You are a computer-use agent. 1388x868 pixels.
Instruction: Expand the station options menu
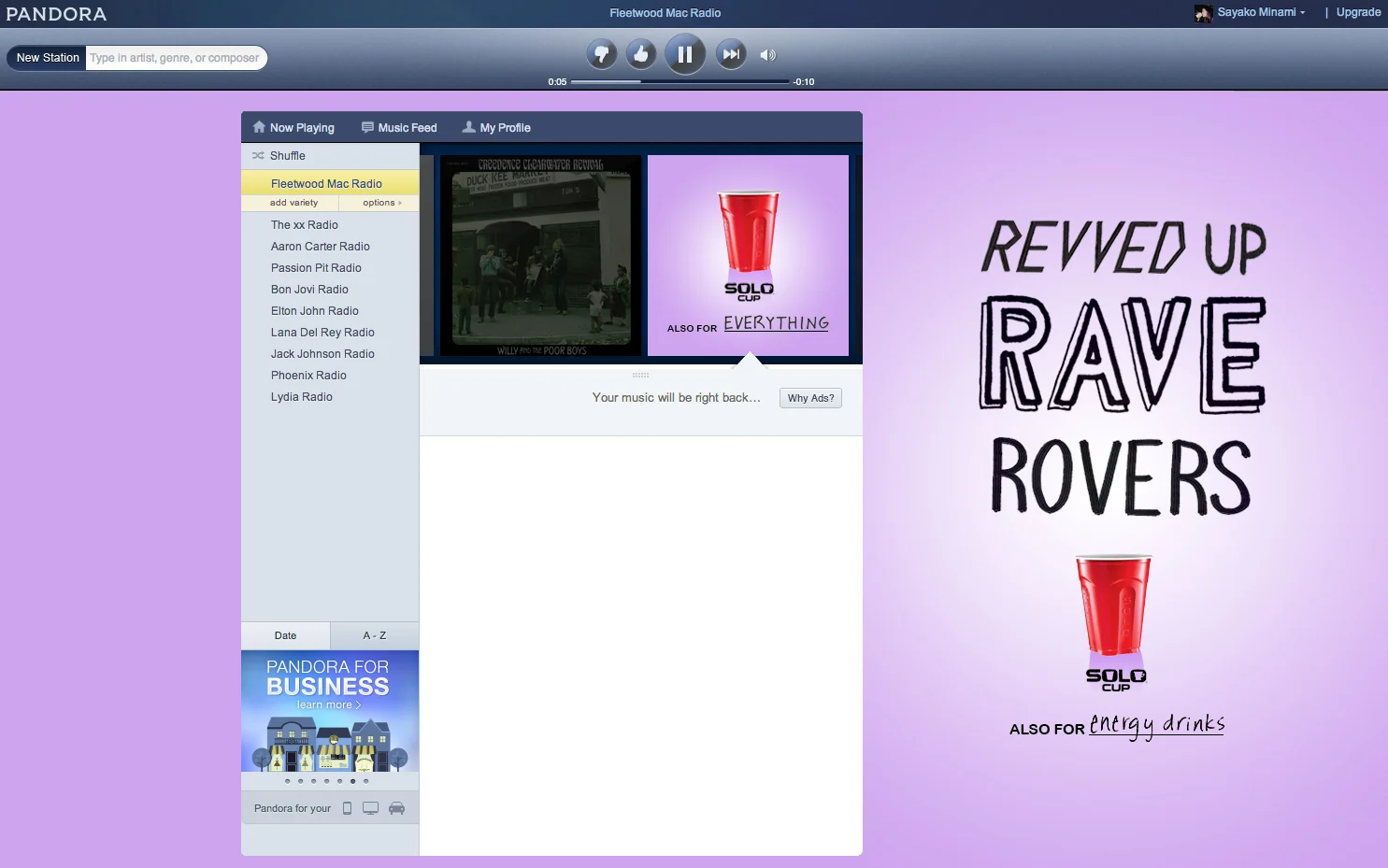381,203
